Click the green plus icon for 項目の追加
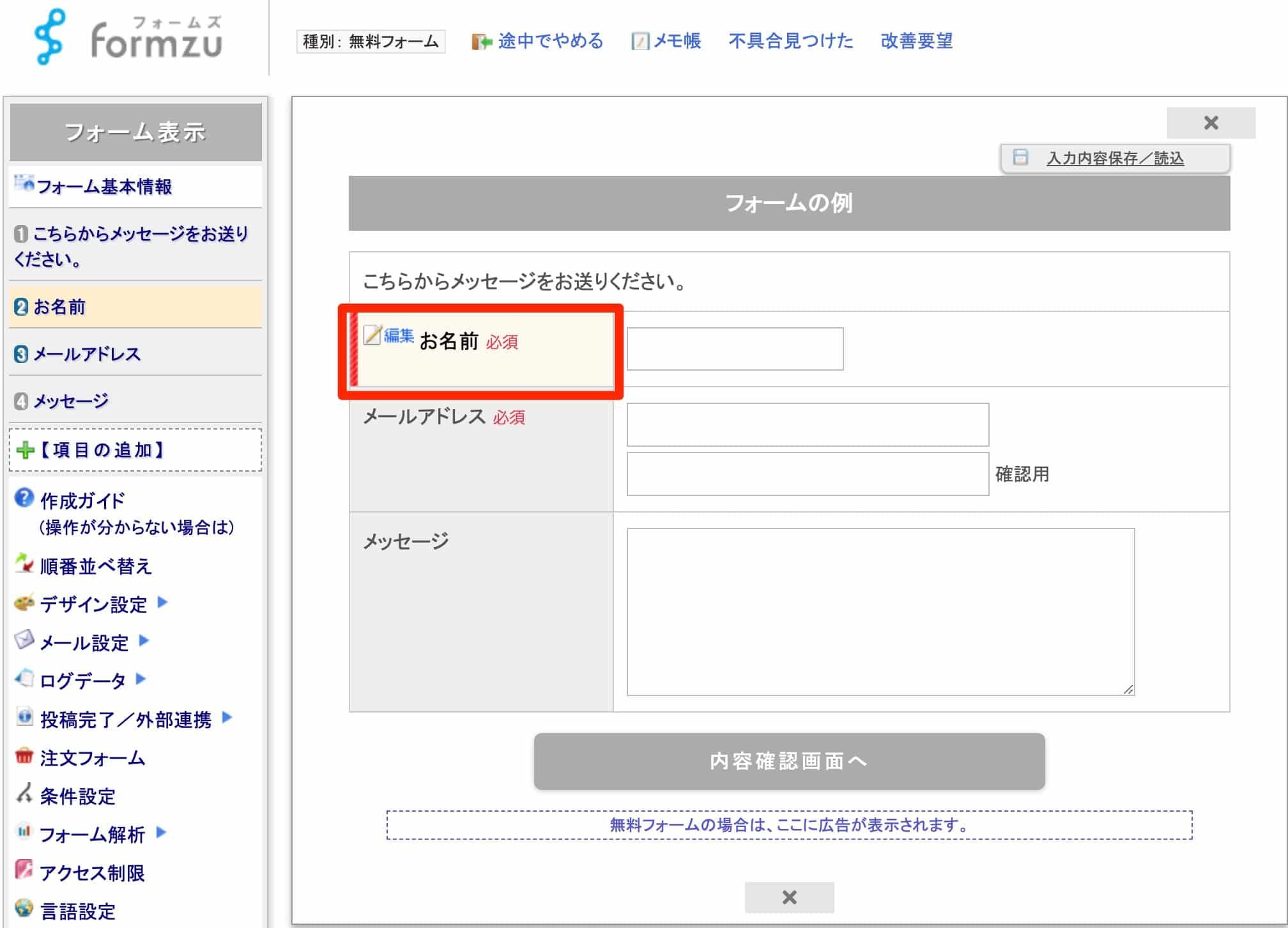 tap(25, 451)
